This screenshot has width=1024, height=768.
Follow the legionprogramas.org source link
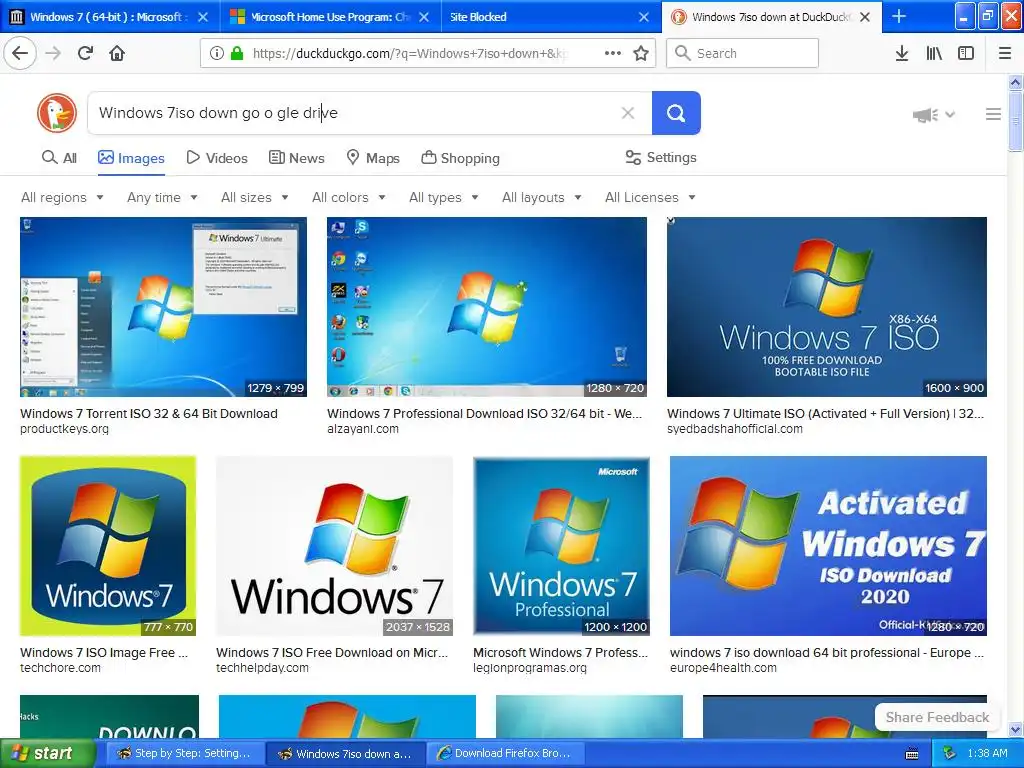pyautogui.click(x=530, y=668)
